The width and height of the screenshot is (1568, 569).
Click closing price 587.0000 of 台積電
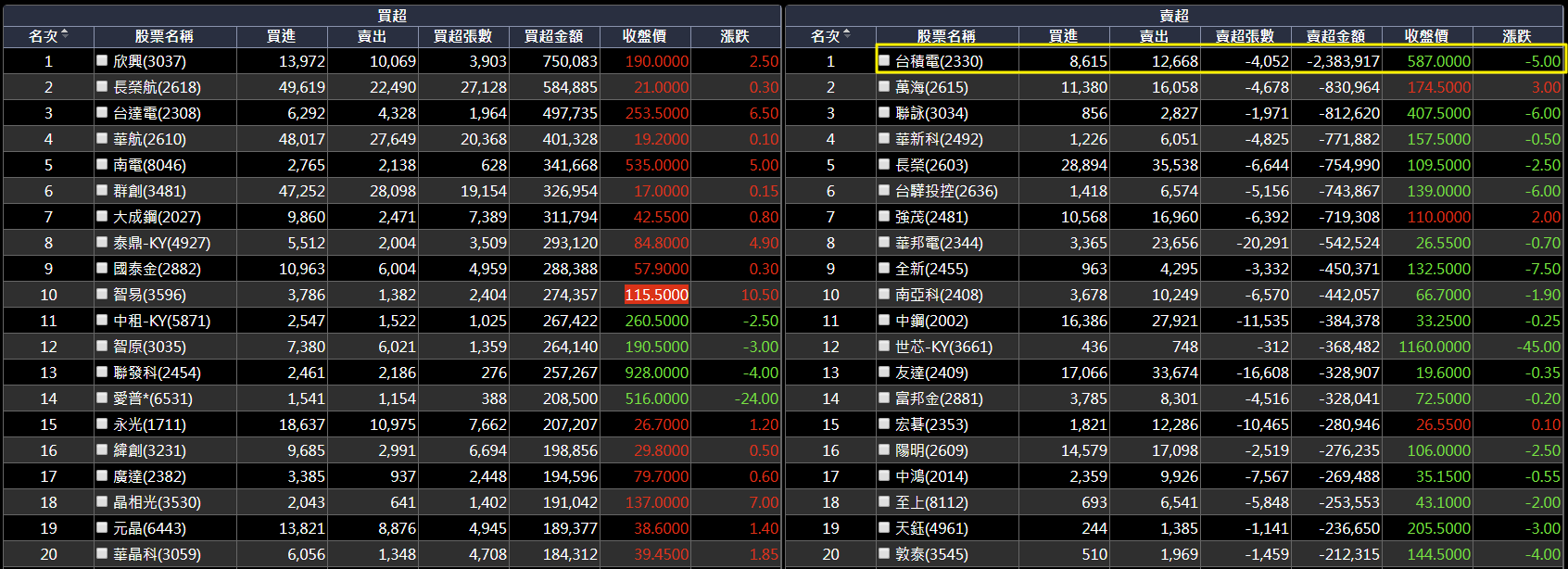[x=1439, y=61]
